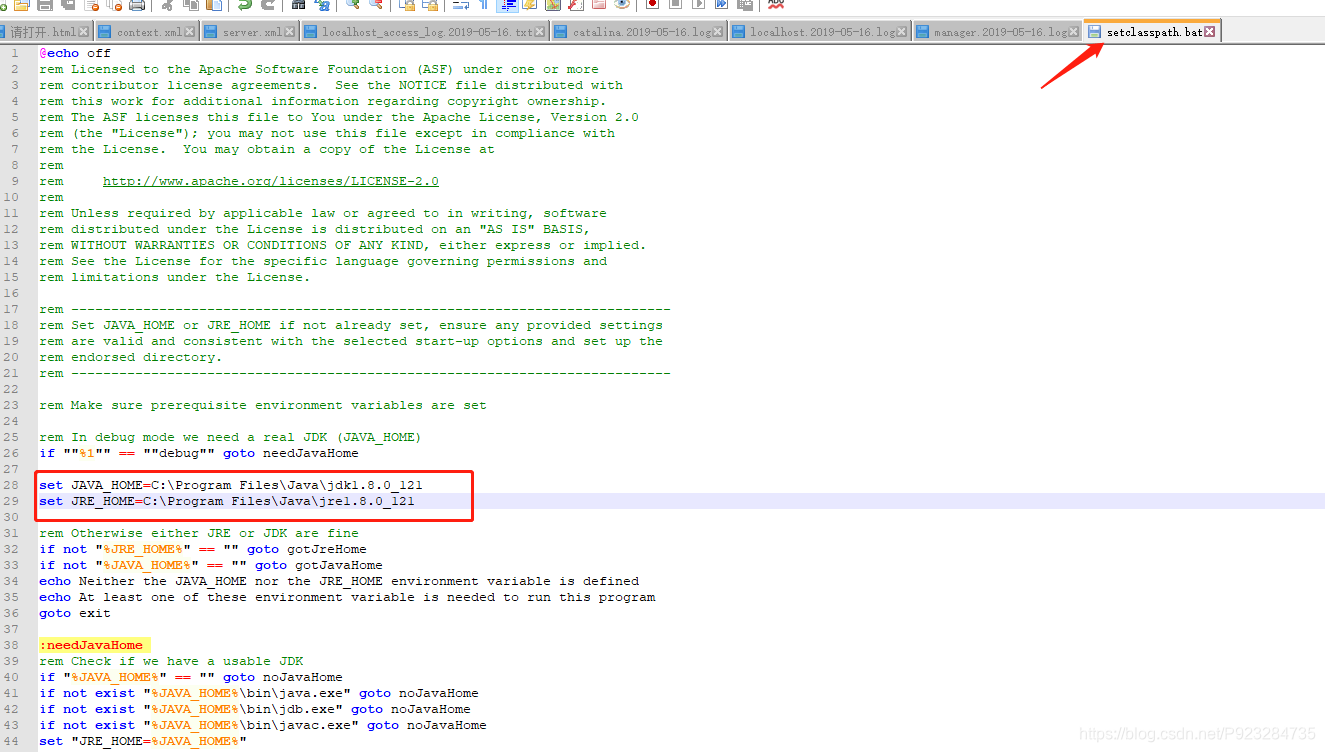Image resolution: width=1325 pixels, height=752 pixels.
Task: Toggle synchronized vertical scrolling icon
Action: tap(407, 5)
